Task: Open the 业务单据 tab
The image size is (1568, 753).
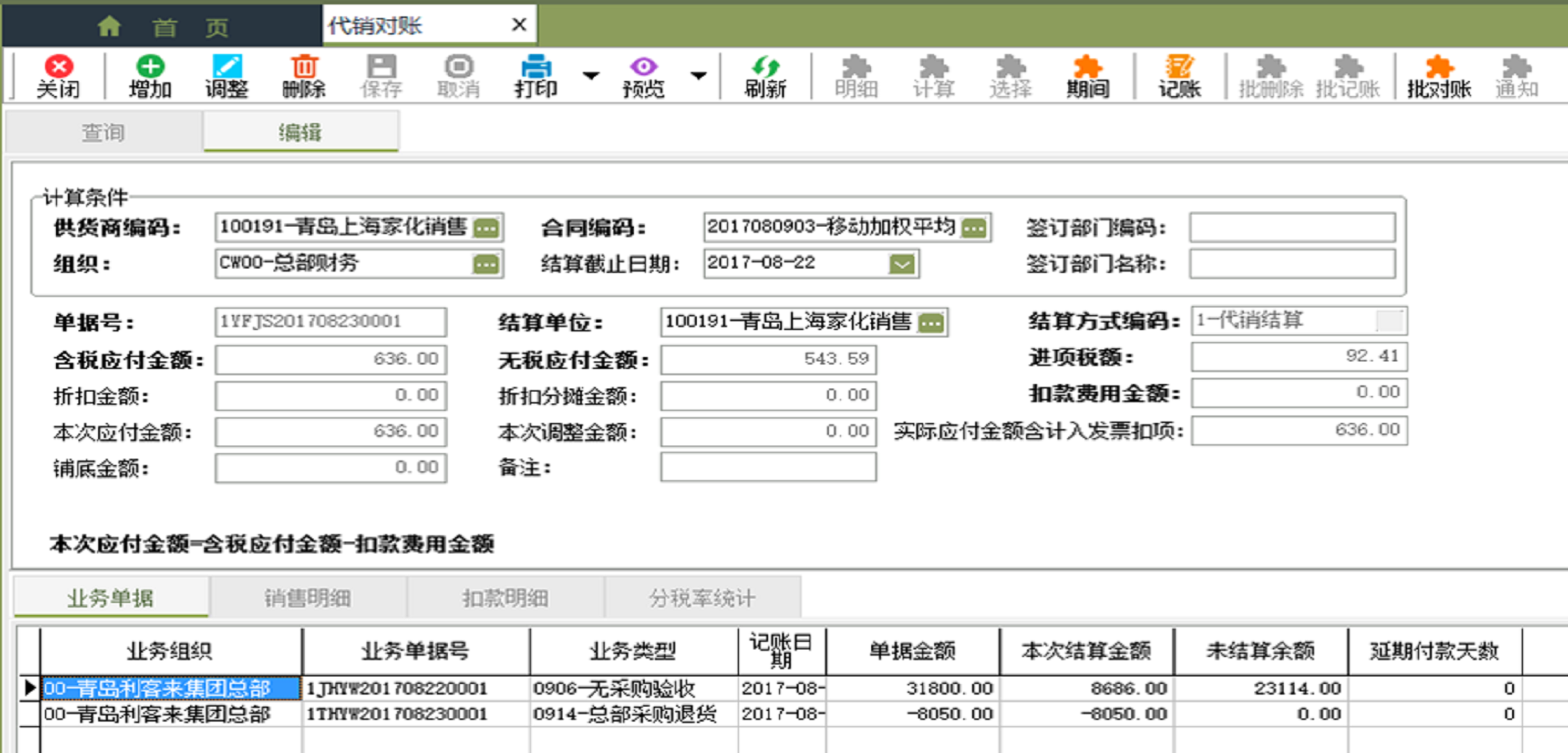Action: point(111,598)
